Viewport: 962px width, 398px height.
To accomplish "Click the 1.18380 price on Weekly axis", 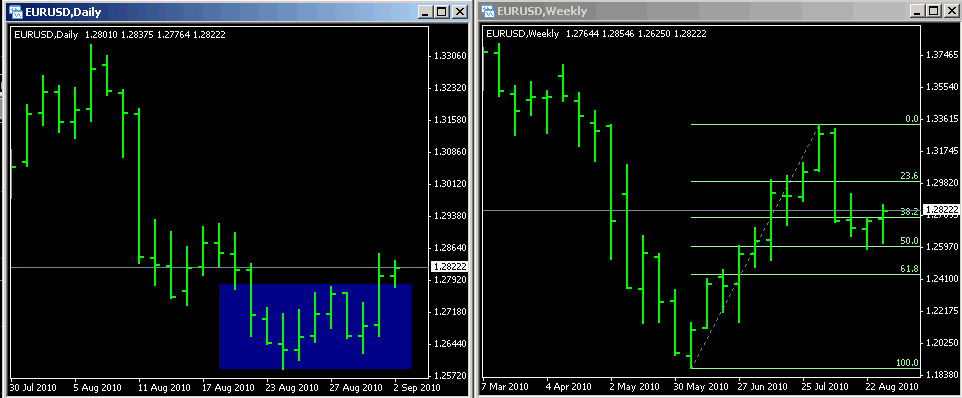I will (x=941, y=374).
